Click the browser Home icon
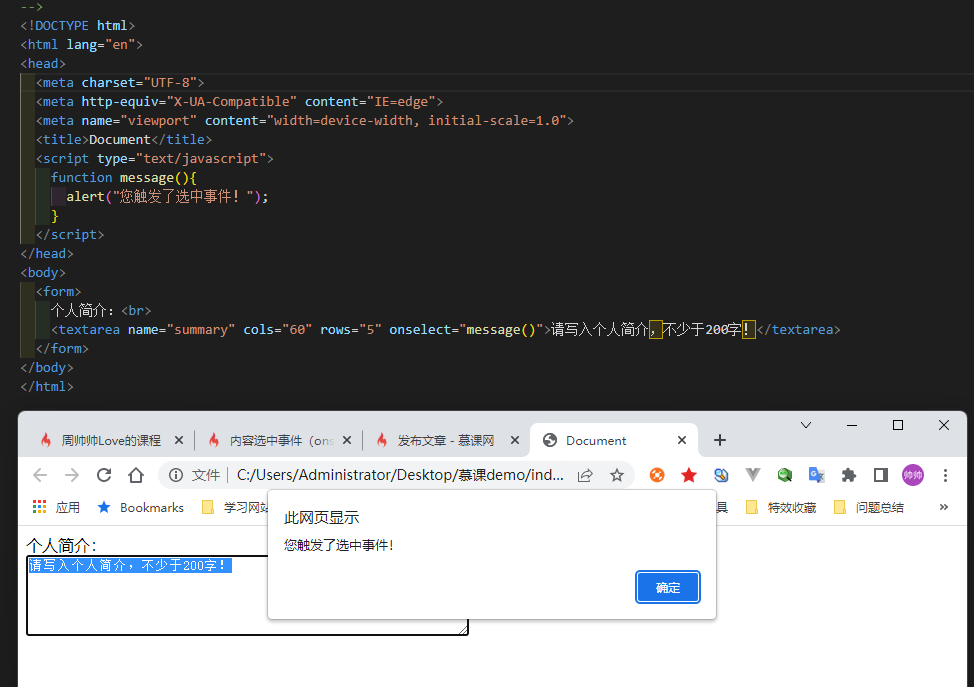This screenshot has width=974, height=687. [135, 475]
